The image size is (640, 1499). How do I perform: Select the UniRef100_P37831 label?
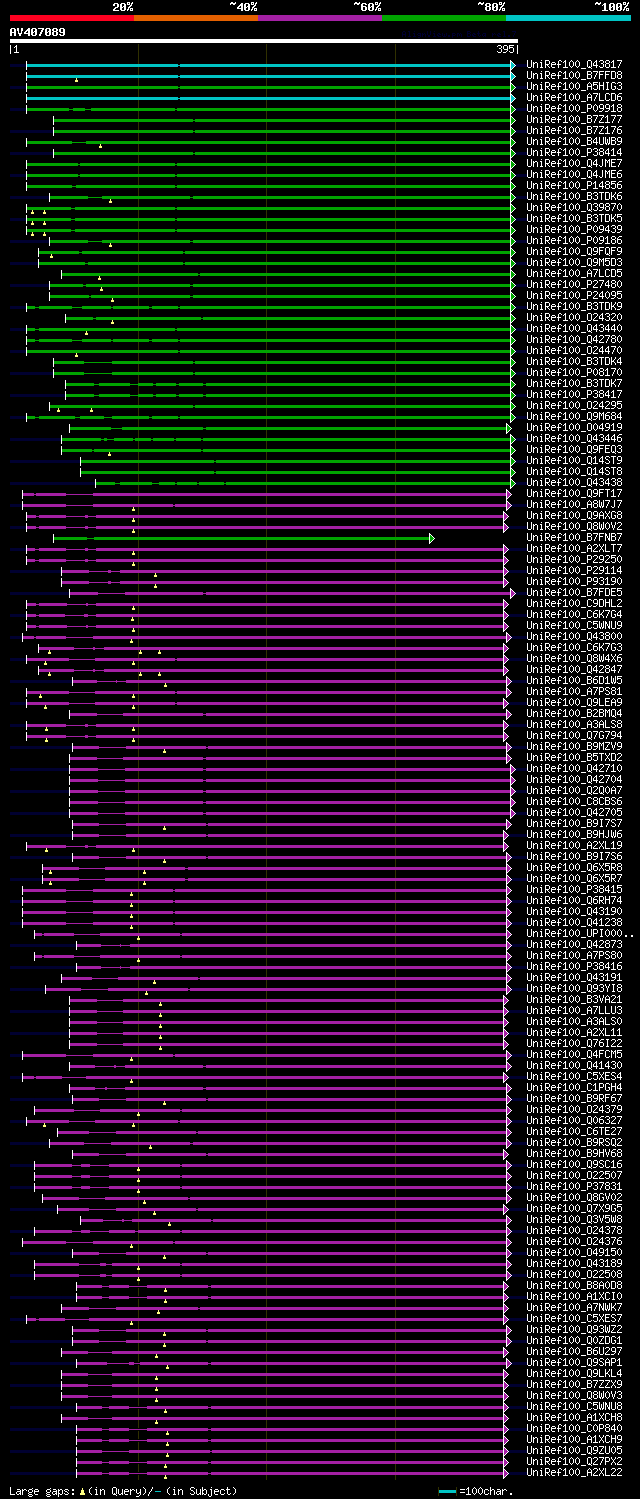point(575,1187)
